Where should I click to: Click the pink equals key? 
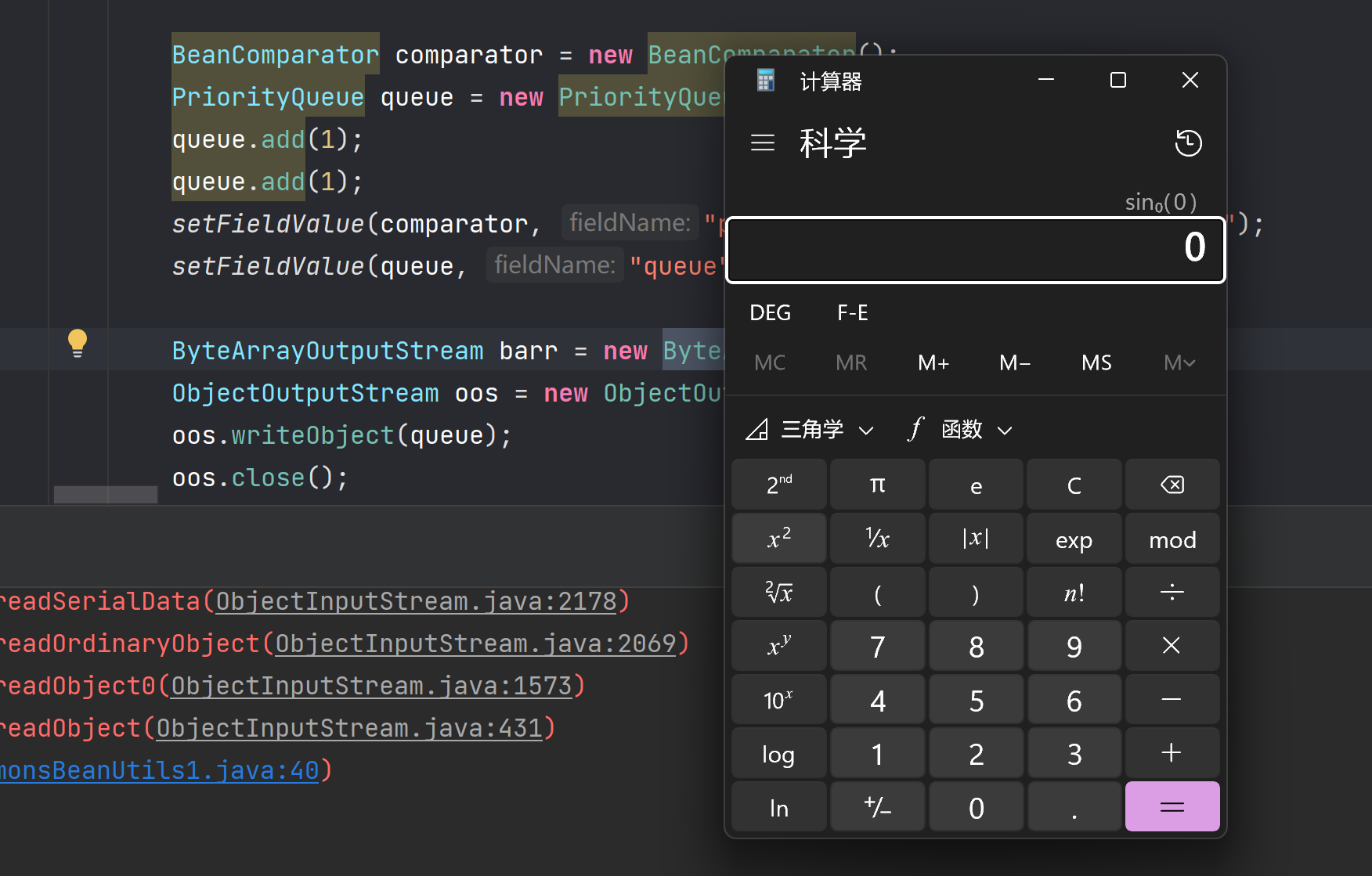point(1172,806)
